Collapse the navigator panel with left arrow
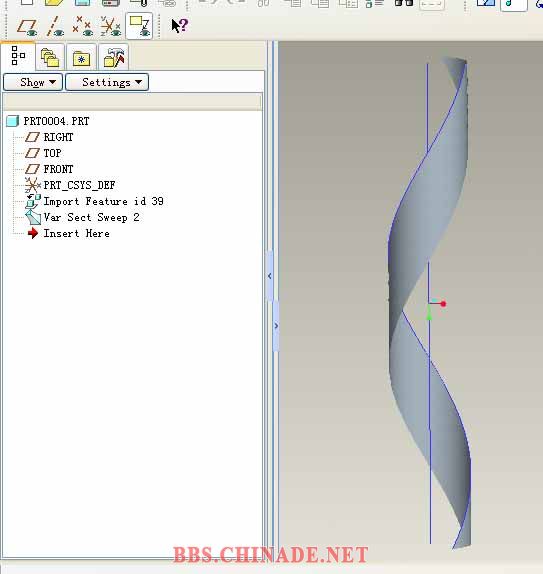543x574 pixels. [270, 276]
